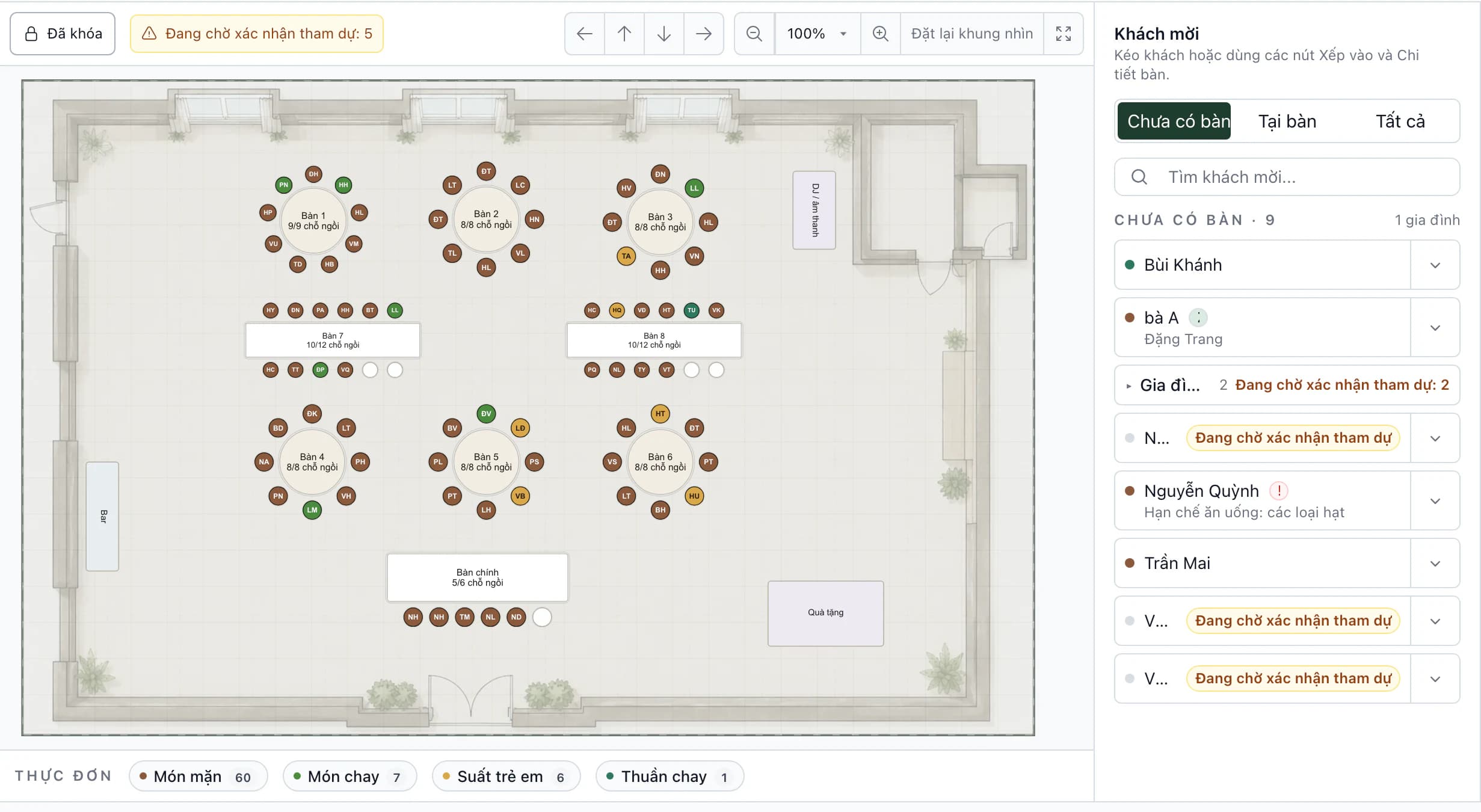Select the Bàn 7 rectangular table
1481x812 pixels.
pyautogui.click(x=333, y=340)
